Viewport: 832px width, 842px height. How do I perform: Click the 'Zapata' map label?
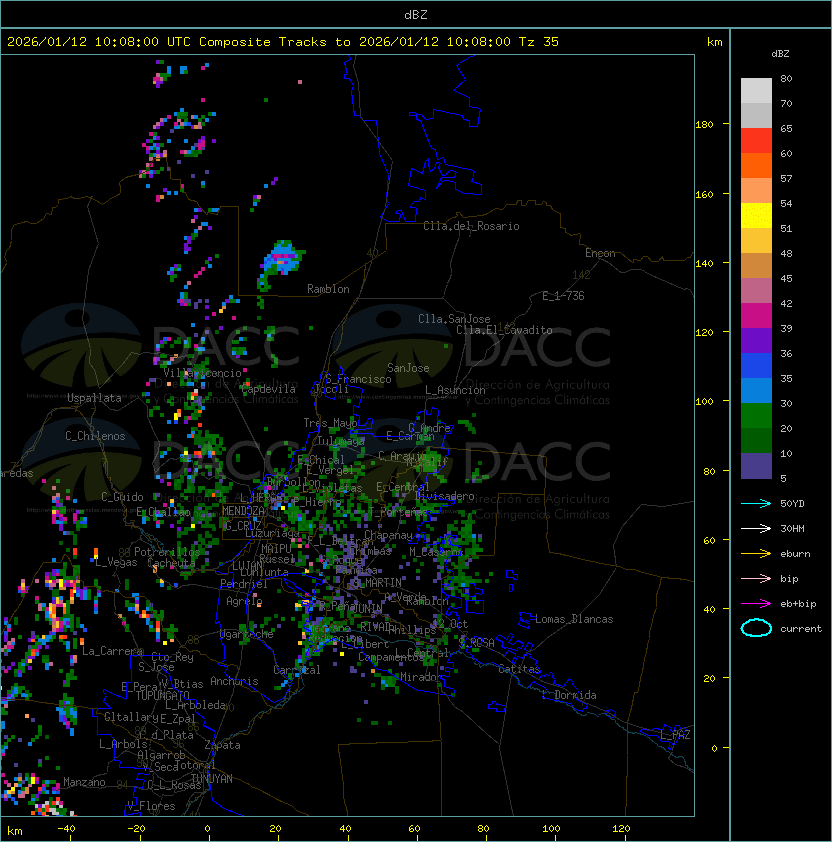pyautogui.click(x=222, y=745)
